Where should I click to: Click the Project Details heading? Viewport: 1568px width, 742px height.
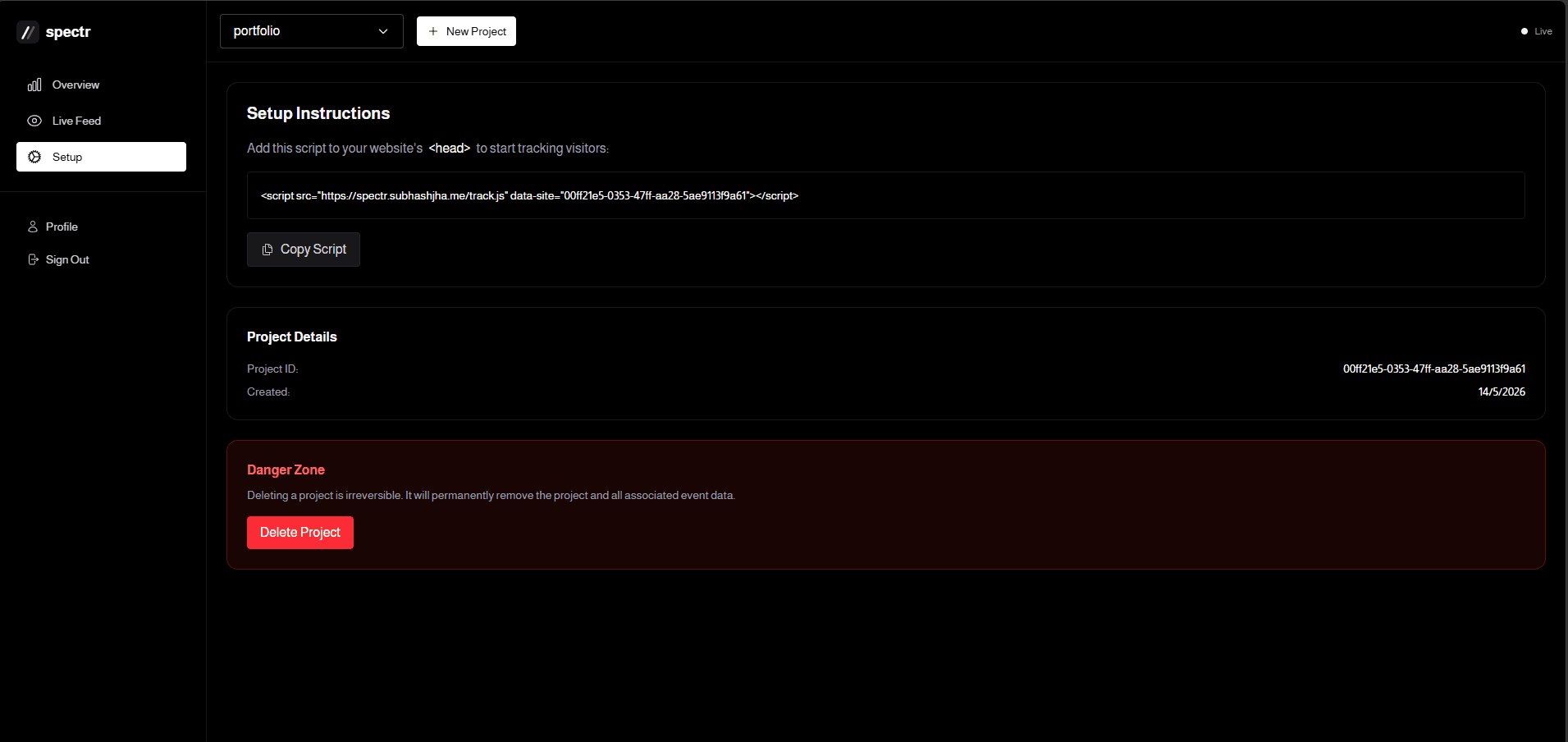(x=292, y=337)
